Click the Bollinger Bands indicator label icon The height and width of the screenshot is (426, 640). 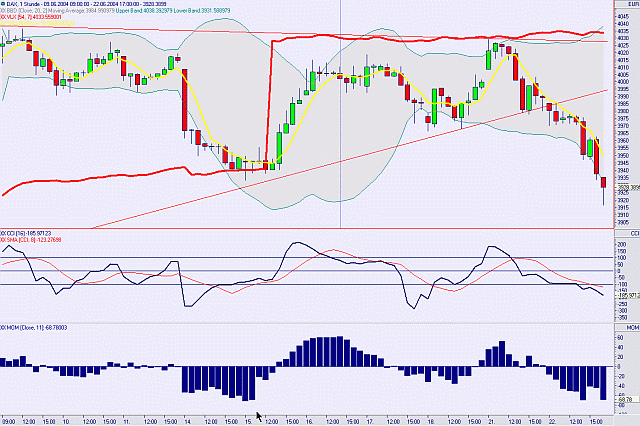pyautogui.click(x=4, y=13)
